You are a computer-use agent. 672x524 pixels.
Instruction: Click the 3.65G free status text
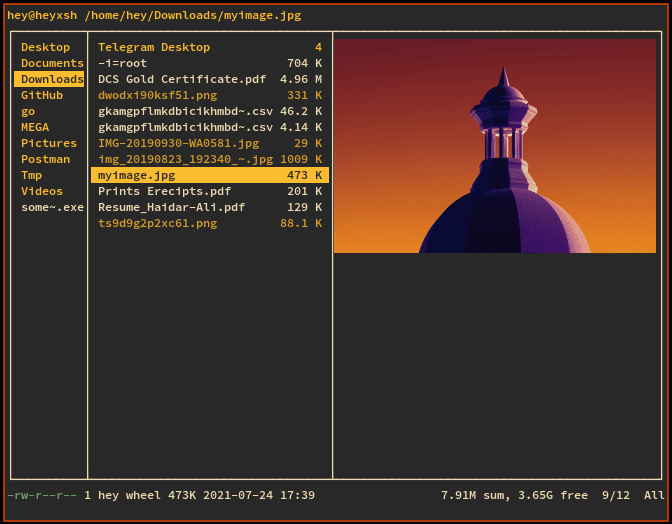pos(553,495)
